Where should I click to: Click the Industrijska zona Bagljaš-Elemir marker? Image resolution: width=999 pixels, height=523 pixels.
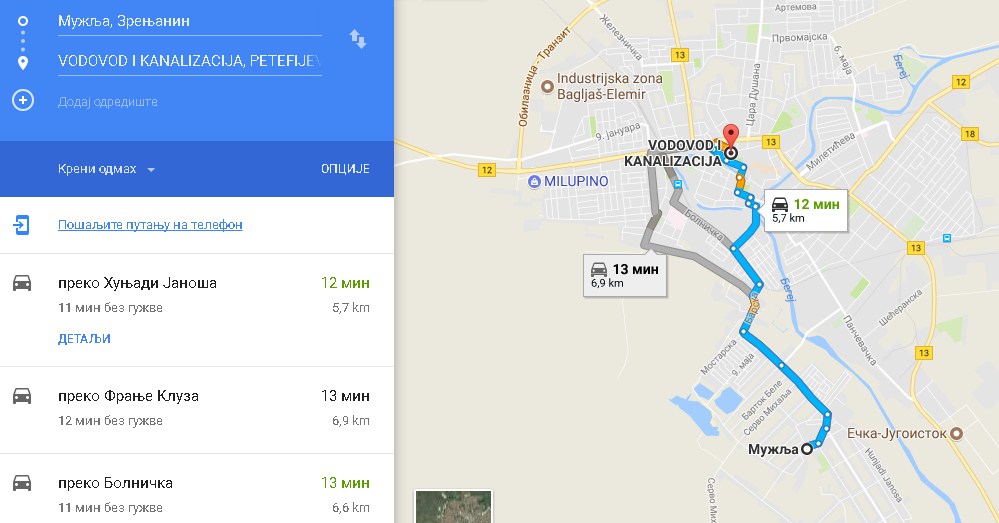click(547, 87)
